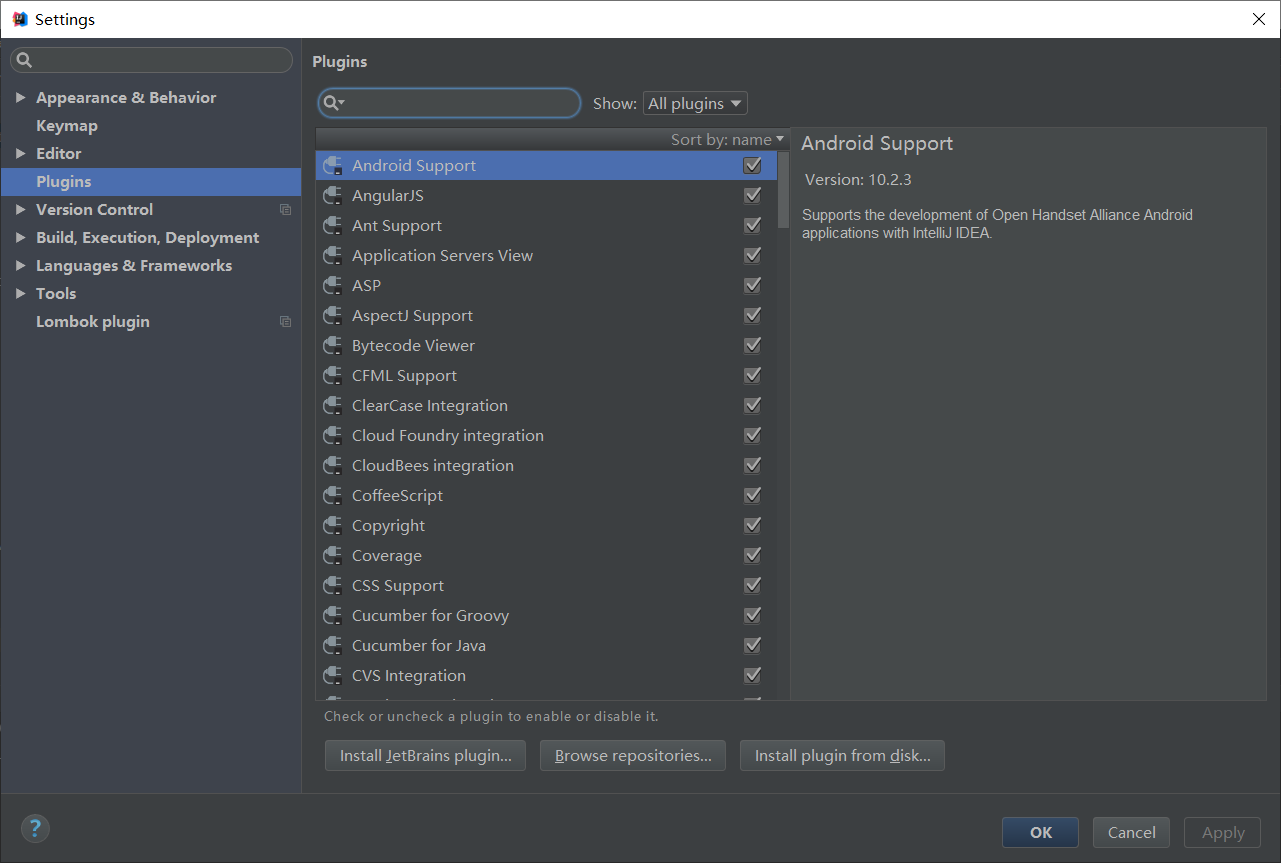Click the Lombok plugin project-level icon
This screenshot has width=1281, height=863.
[286, 322]
